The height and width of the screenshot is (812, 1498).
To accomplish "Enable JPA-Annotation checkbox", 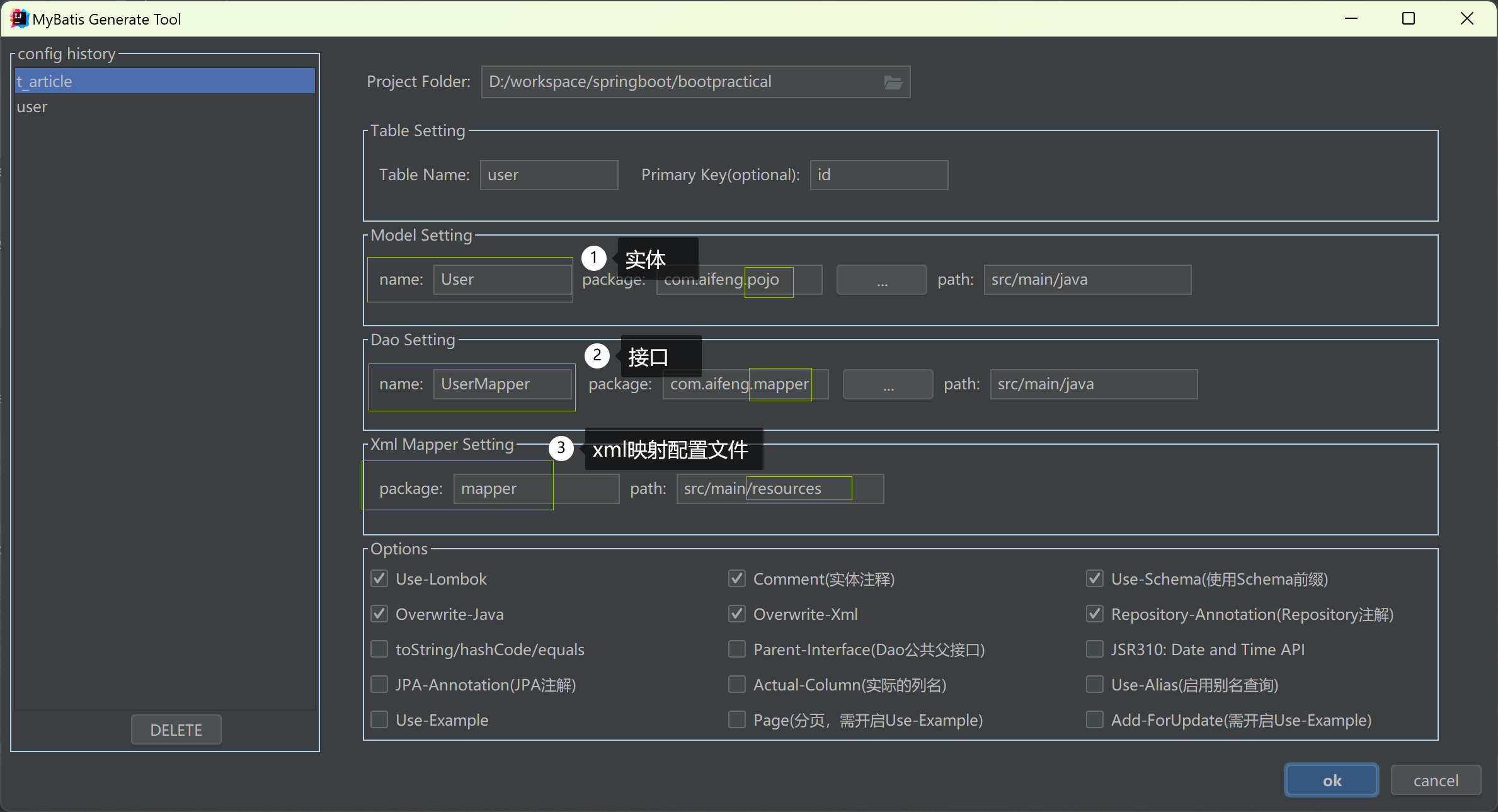I will coord(379,685).
